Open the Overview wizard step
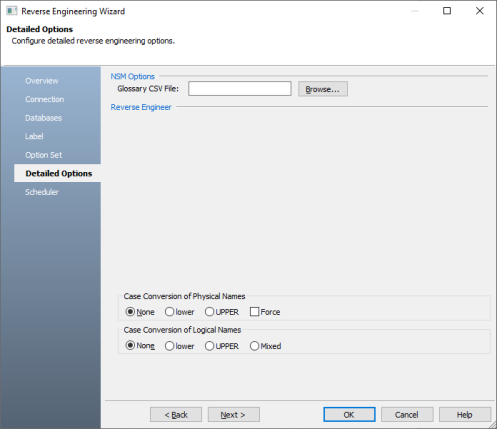This screenshot has width=497, height=429. coord(42,81)
